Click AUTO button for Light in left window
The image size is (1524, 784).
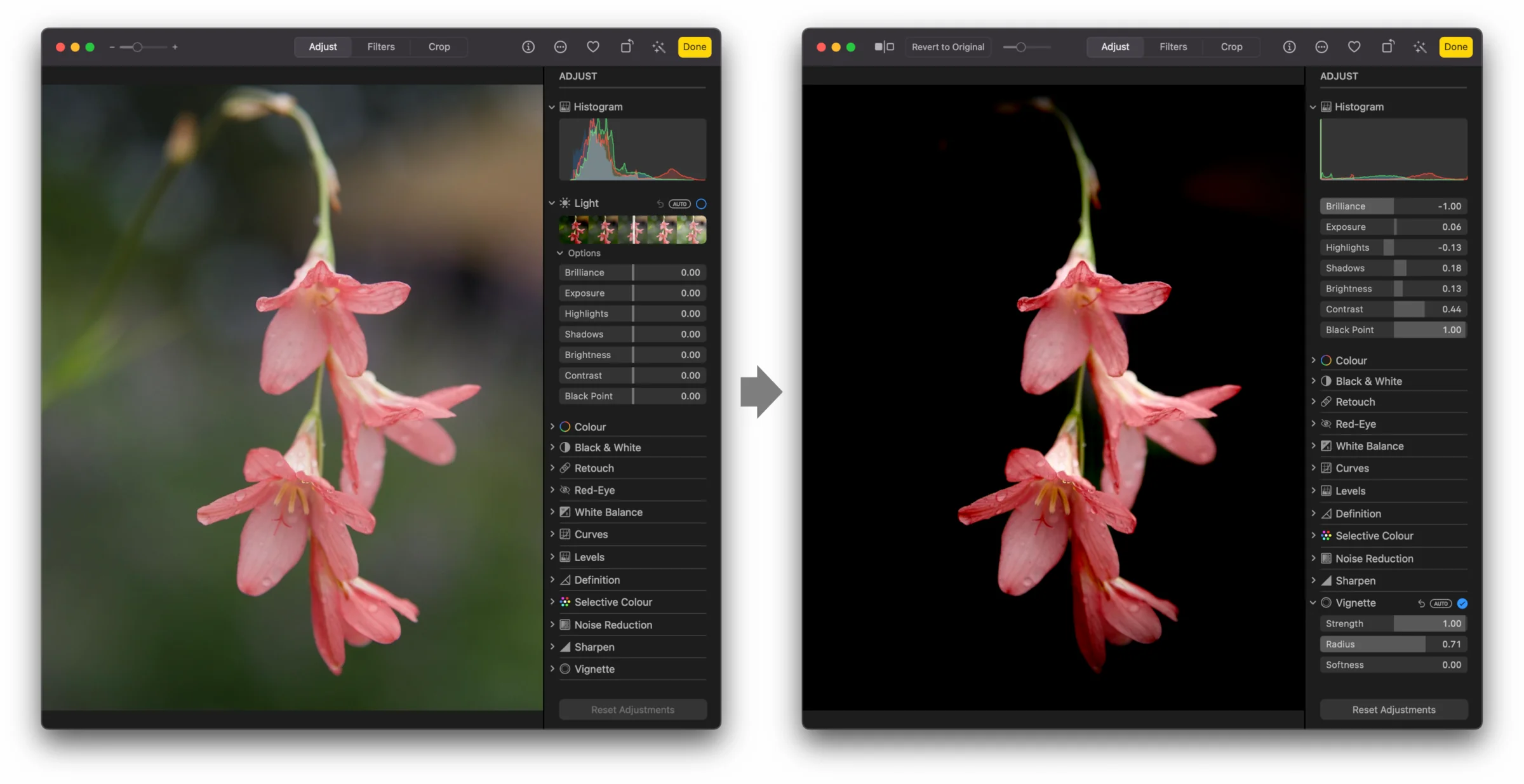679,204
